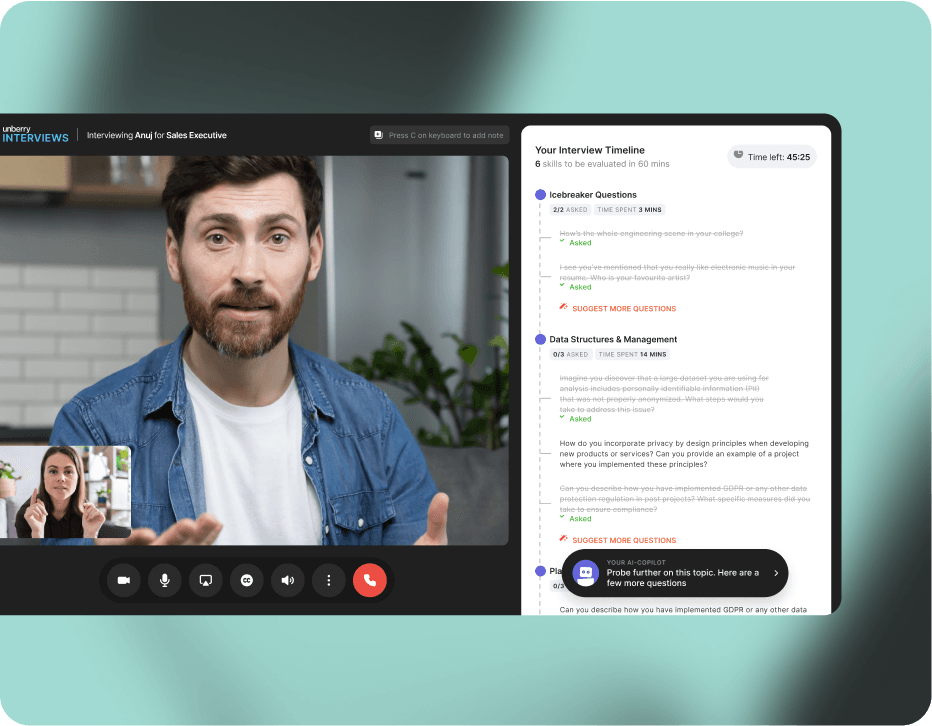
Task: Mute the microphone
Action: pos(165,580)
